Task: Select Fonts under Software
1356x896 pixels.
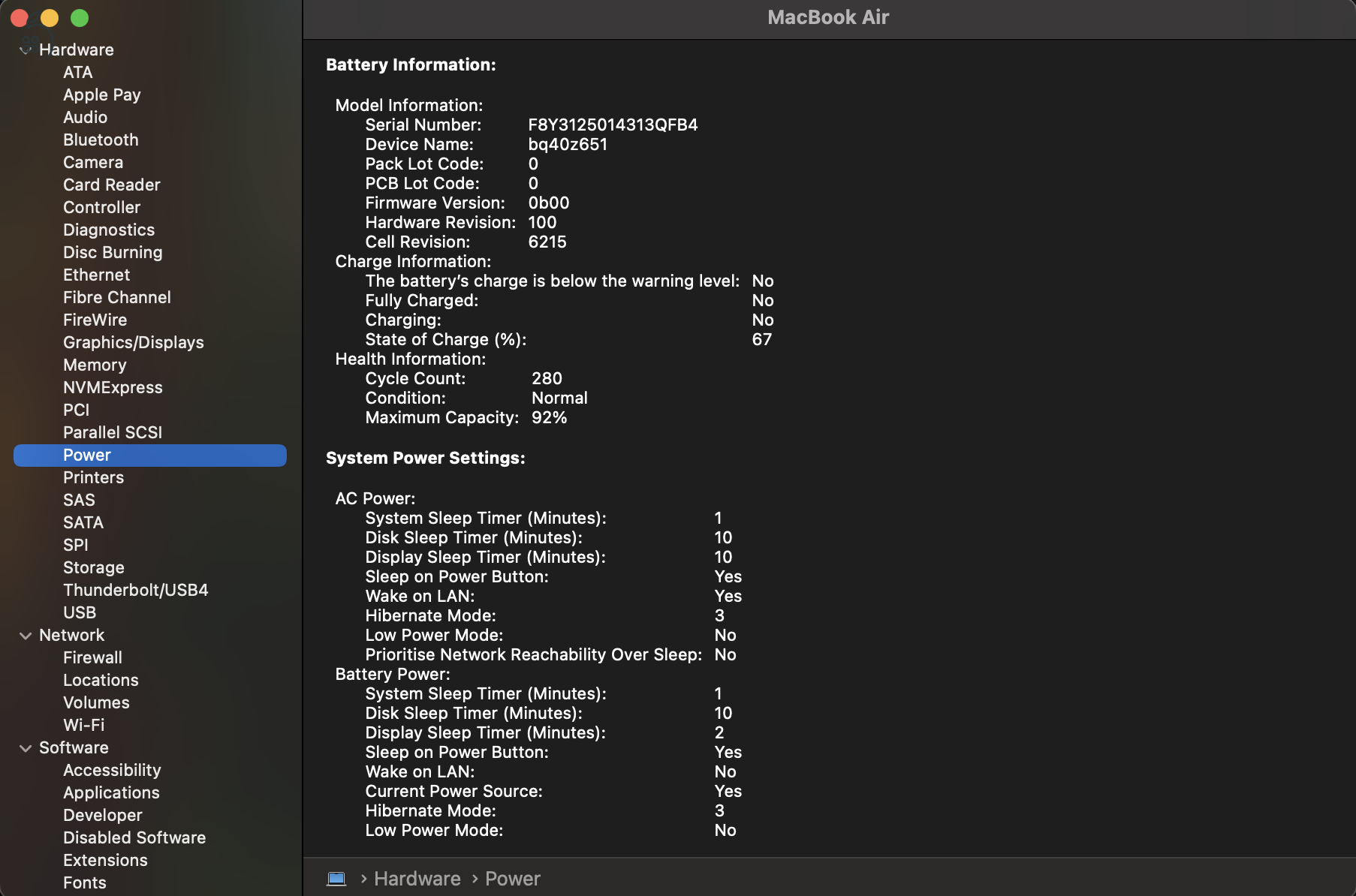Action: point(85,883)
